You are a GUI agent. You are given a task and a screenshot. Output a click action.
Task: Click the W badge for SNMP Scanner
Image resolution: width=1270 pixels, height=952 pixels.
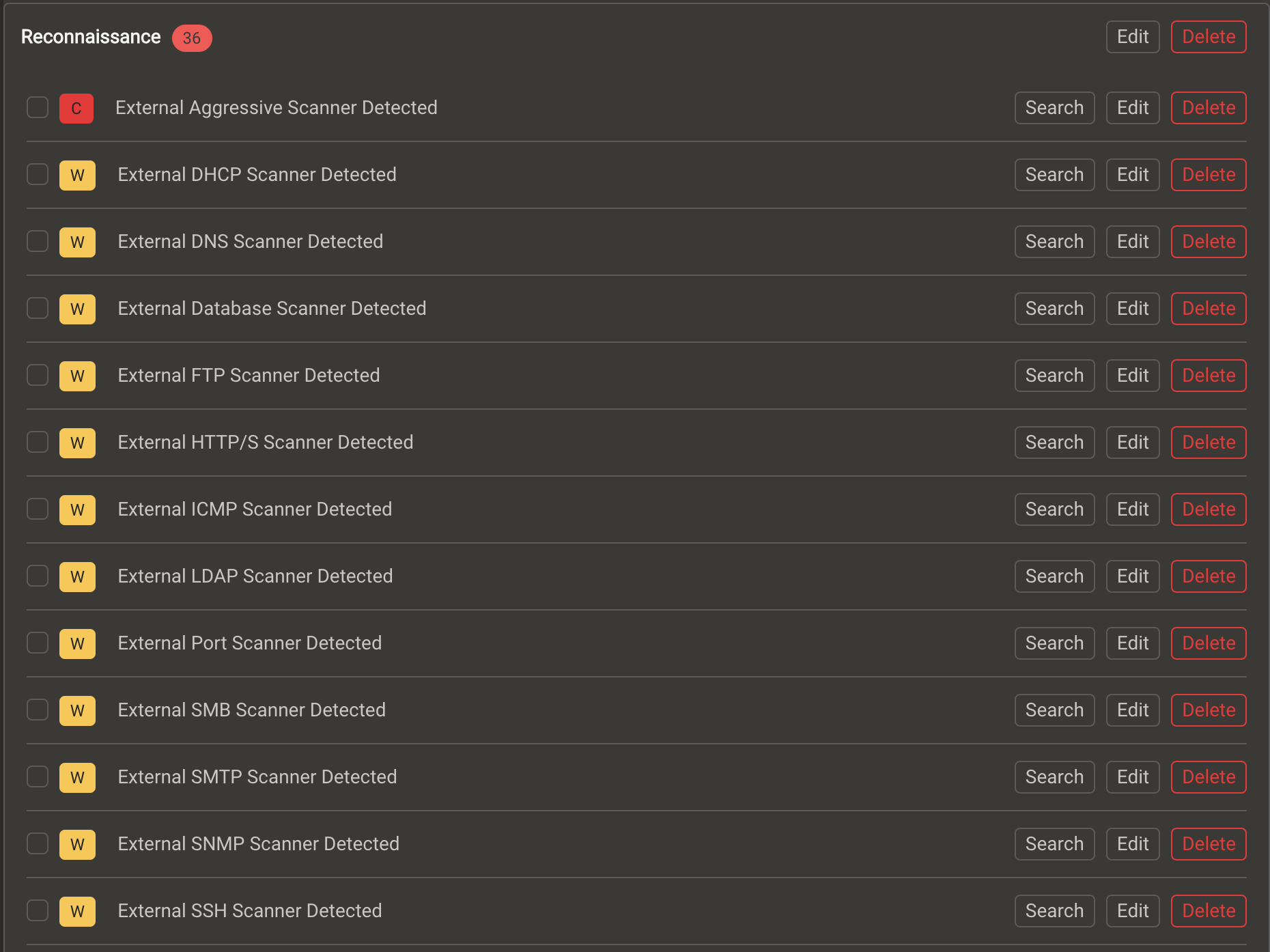point(77,844)
